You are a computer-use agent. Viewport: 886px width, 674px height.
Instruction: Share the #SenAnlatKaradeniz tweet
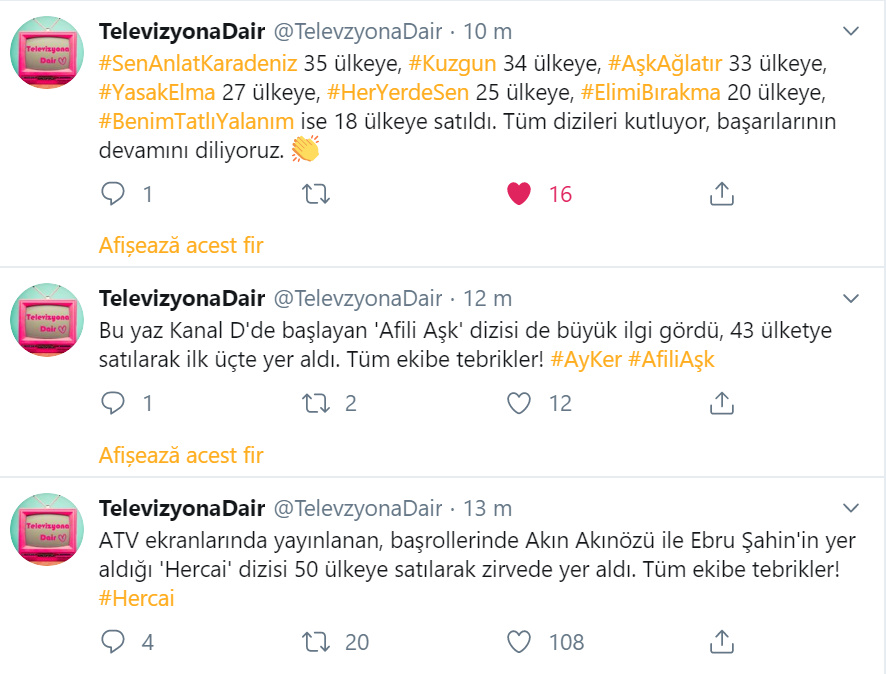[x=721, y=194]
